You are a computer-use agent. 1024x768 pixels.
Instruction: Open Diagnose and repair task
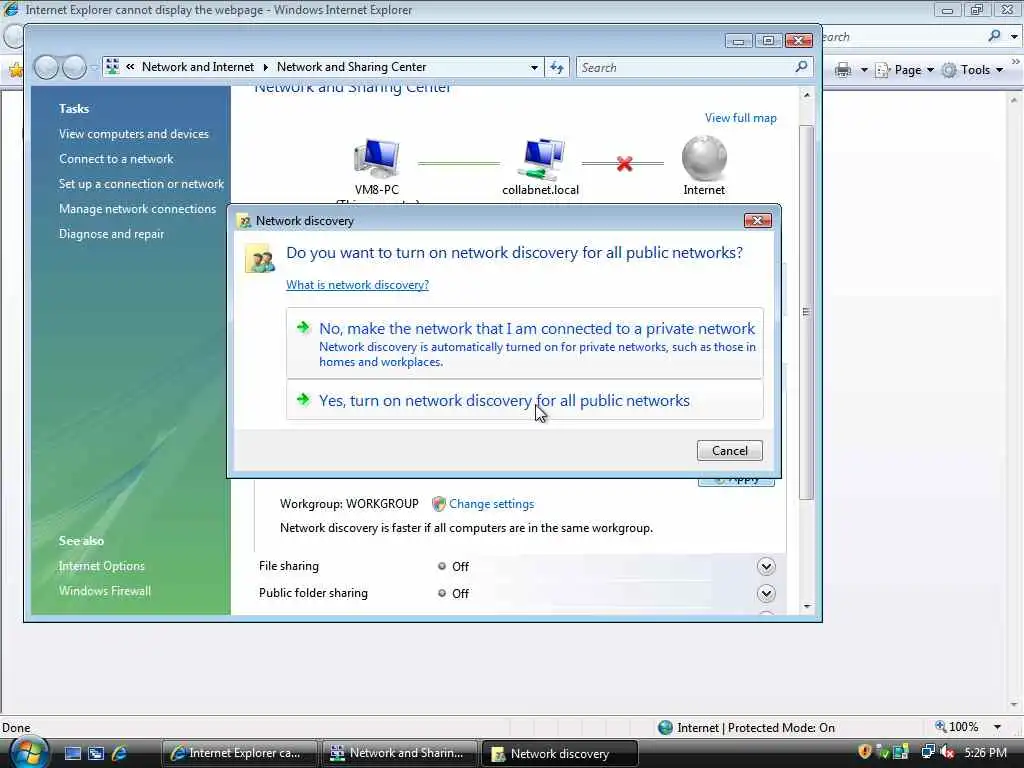click(x=112, y=234)
